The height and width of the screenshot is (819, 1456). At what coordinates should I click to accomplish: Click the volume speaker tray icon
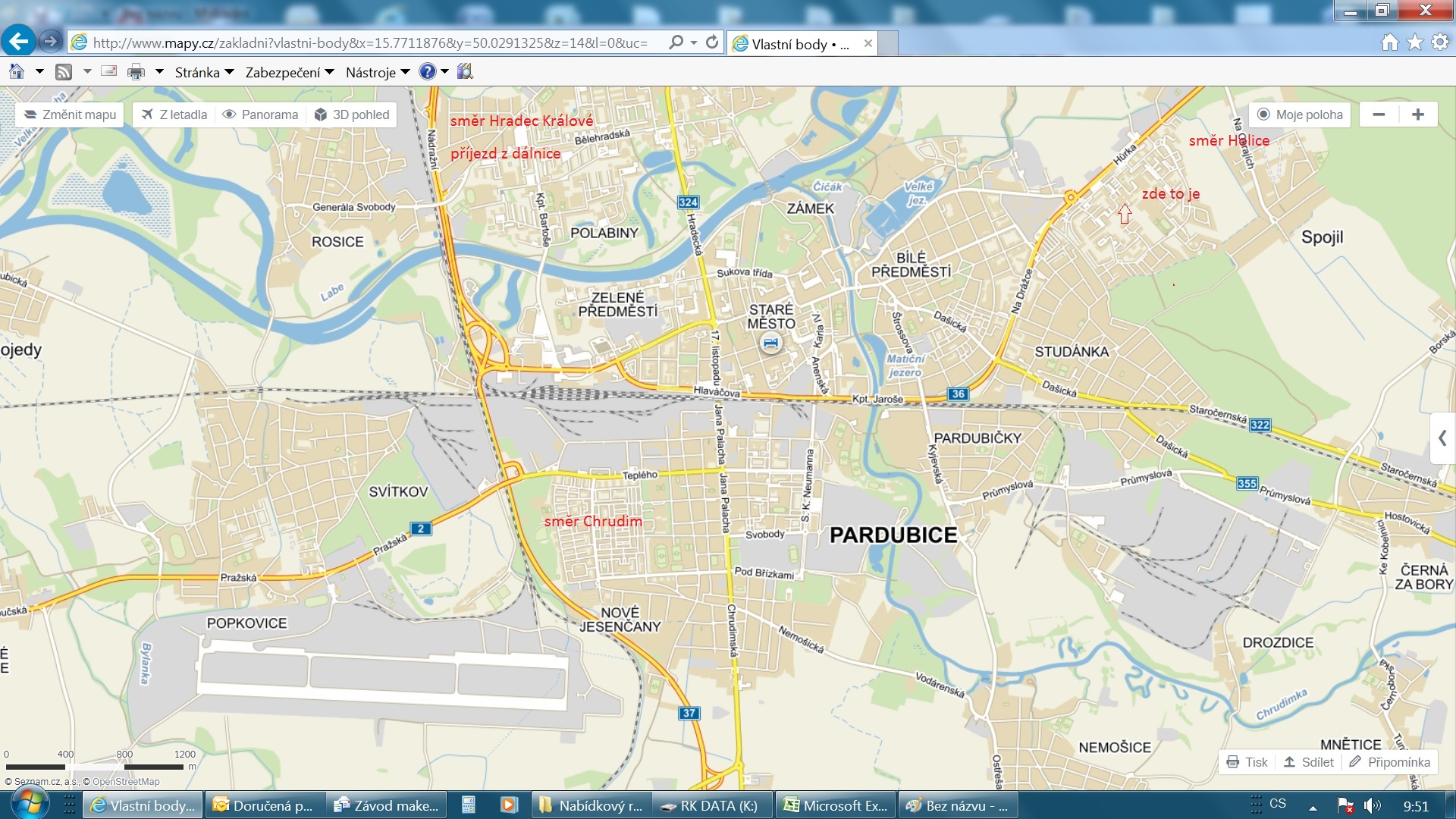1372,805
